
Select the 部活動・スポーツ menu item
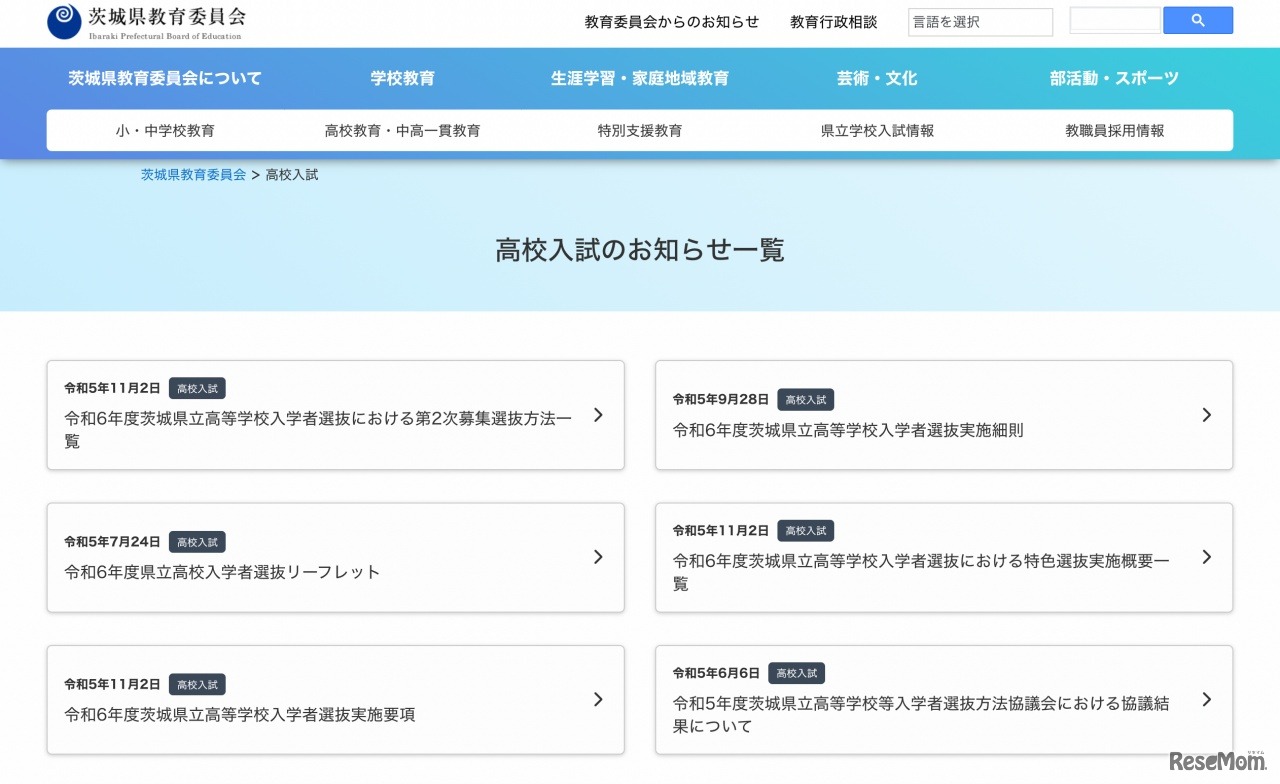tap(1114, 77)
